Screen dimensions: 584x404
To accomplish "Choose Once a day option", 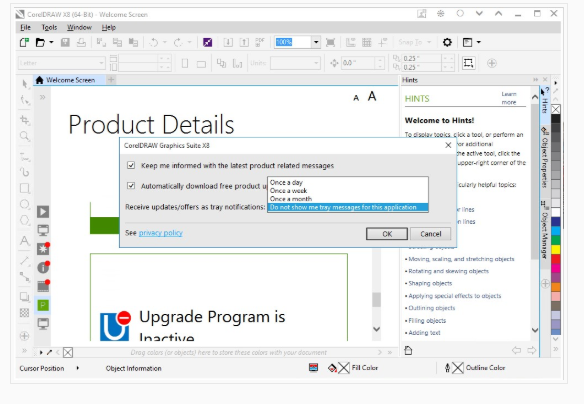I will pyautogui.click(x=348, y=182).
